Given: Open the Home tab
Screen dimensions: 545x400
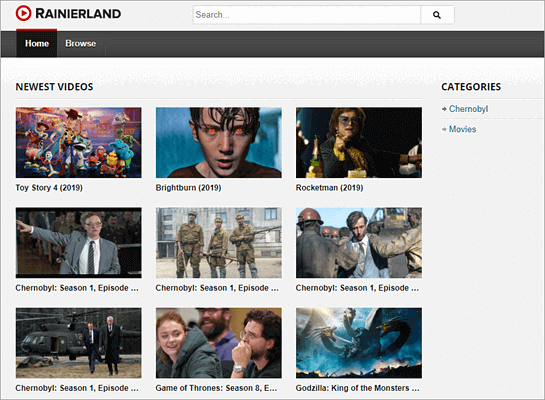Looking at the screenshot, I should point(36,43).
